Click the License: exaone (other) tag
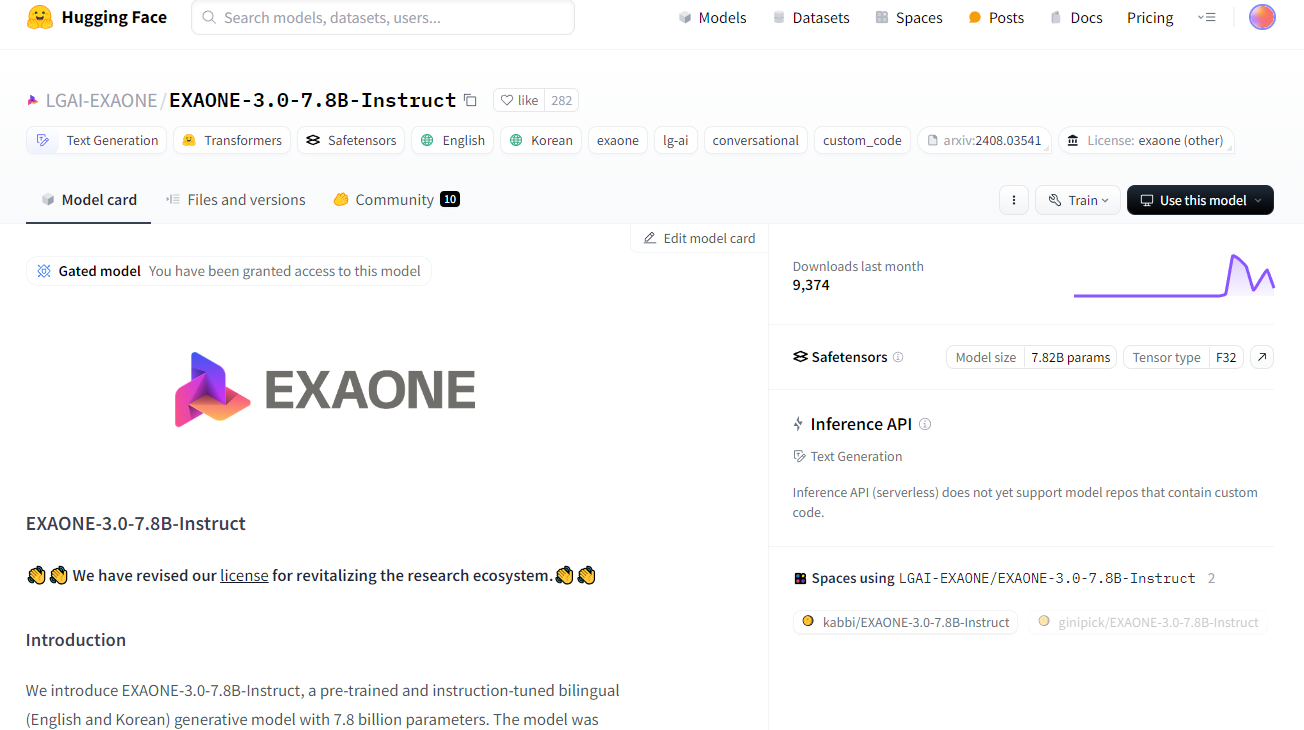Screen dimensions: 1304x730 tap(1146, 140)
